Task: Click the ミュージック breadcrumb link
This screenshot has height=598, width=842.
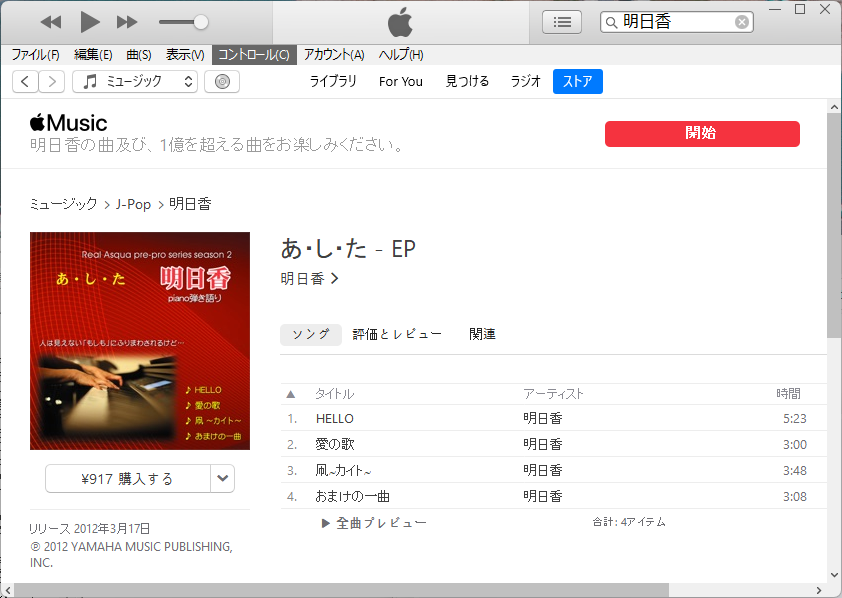Action: click(63, 204)
